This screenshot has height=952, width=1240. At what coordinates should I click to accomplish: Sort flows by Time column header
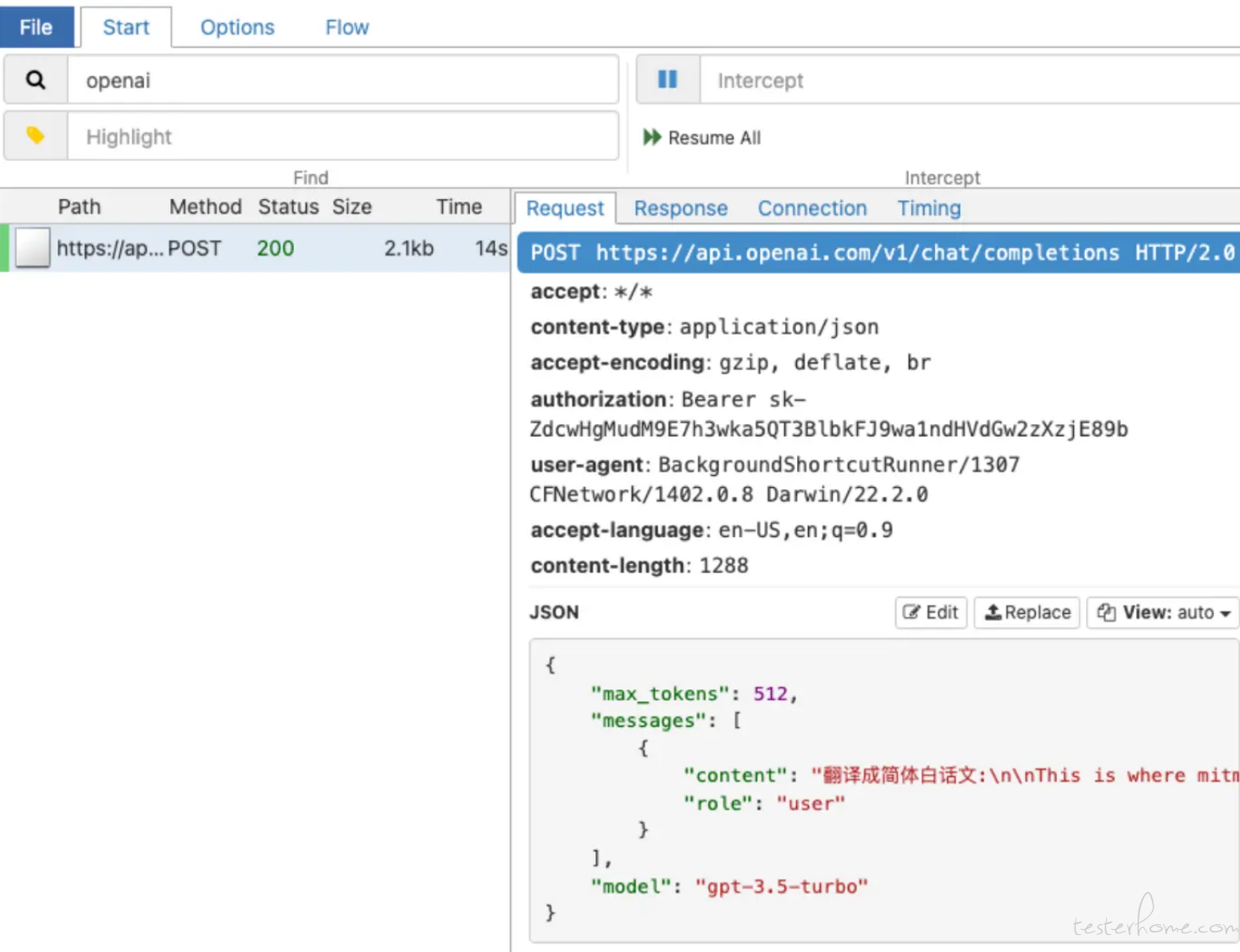click(x=459, y=207)
